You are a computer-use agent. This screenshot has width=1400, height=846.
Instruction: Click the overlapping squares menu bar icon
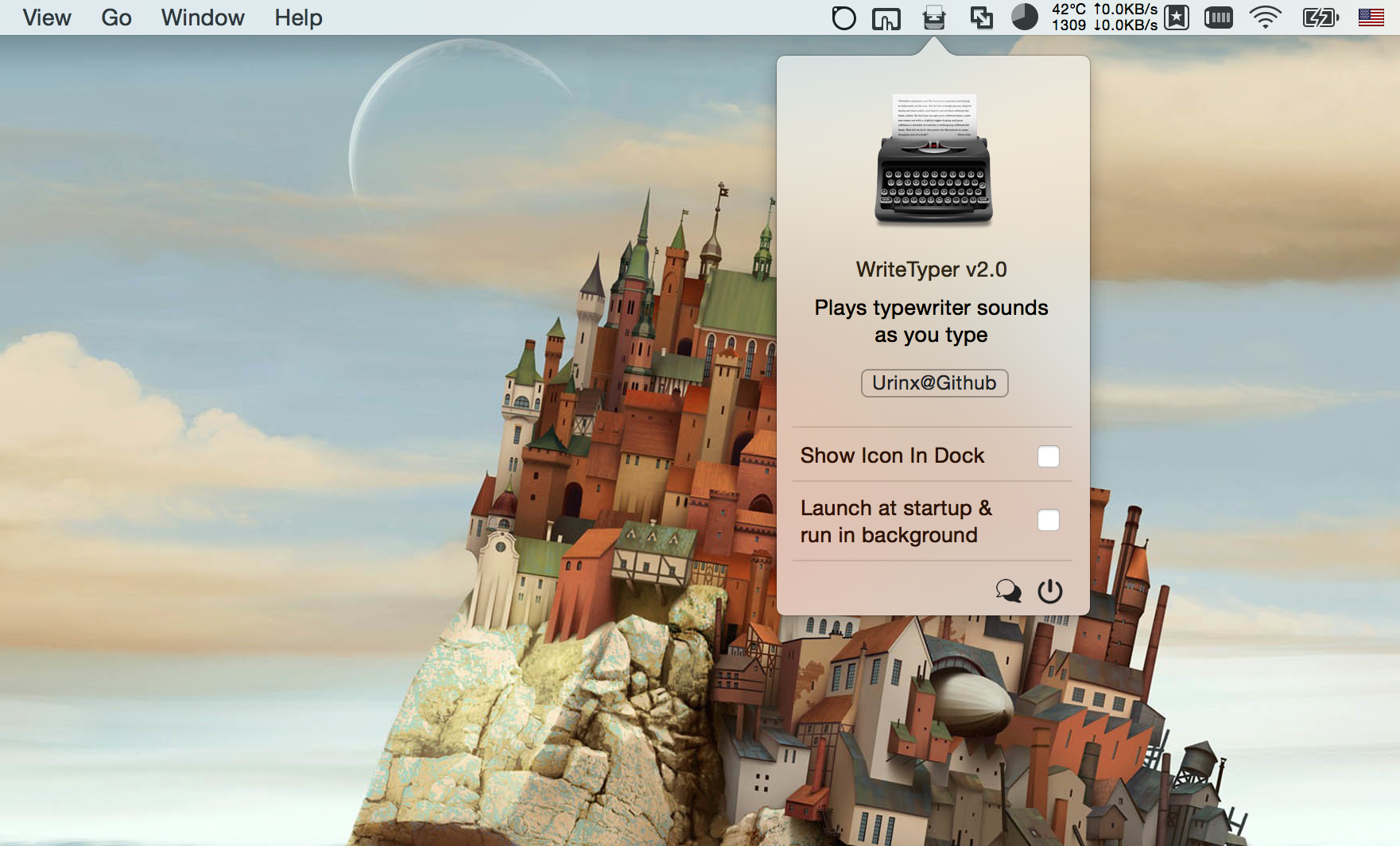pyautogui.click(x=982, y=17)
